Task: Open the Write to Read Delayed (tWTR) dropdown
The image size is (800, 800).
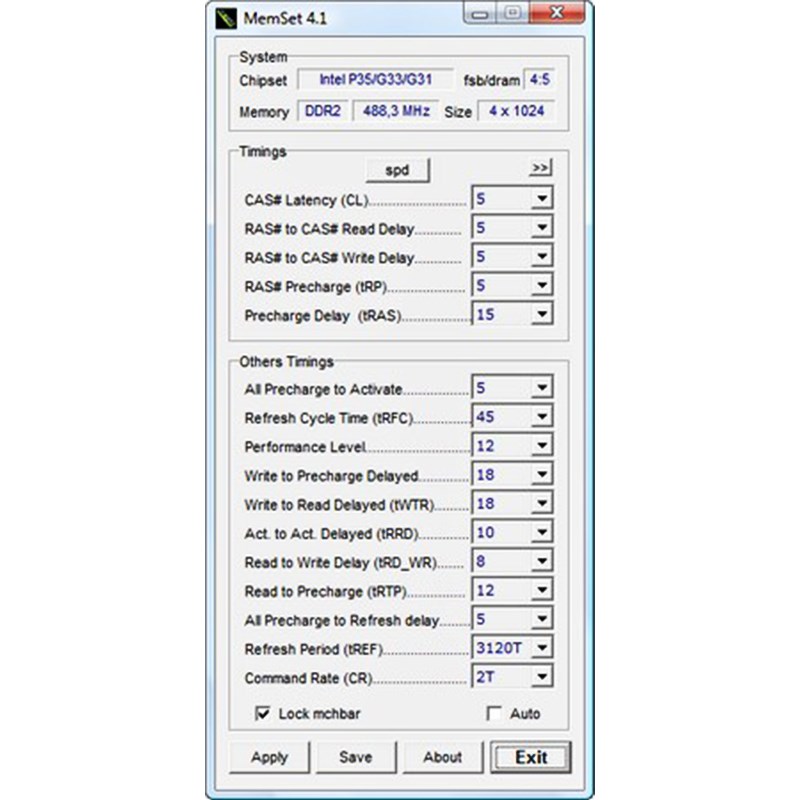Action: (x=541, y=503)
